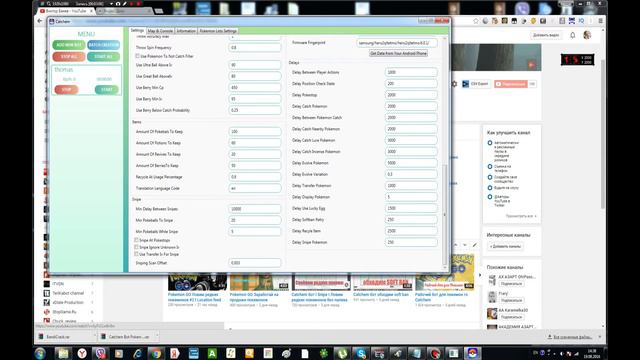Toggle Snipe At Pokestops checkbox
The width and height of the screenshot is (640, 360).
coord(136,240)
